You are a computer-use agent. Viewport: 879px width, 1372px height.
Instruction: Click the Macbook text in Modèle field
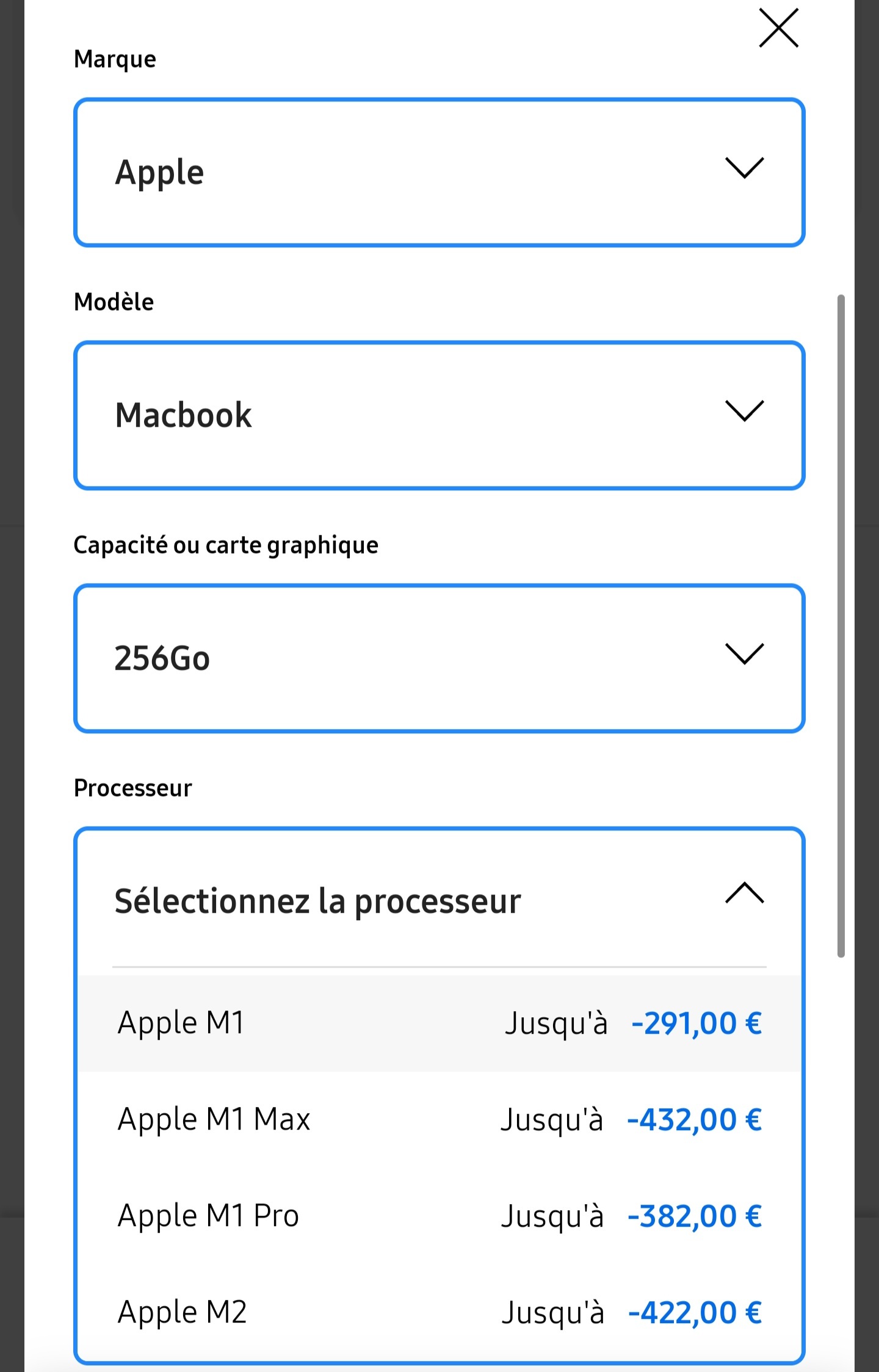[183, 416]
